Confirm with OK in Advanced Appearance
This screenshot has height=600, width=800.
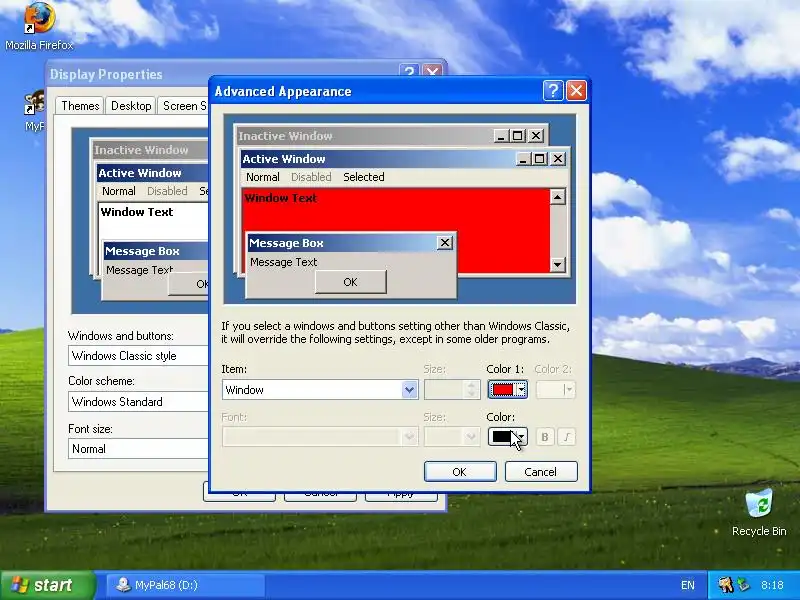(x=460, y=471)
